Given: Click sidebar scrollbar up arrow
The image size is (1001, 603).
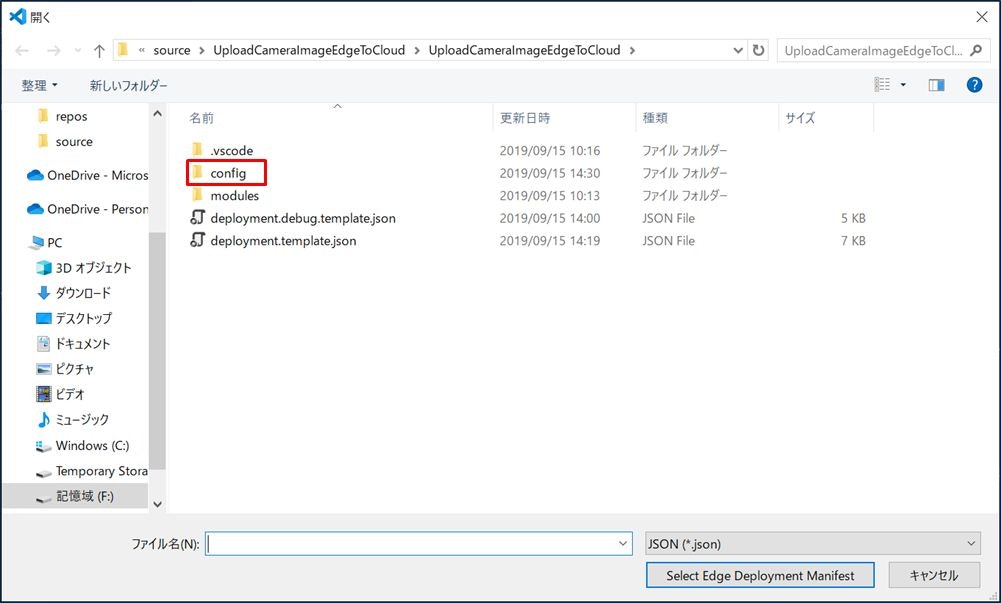Looking at the screenshot, I should 157,114.
